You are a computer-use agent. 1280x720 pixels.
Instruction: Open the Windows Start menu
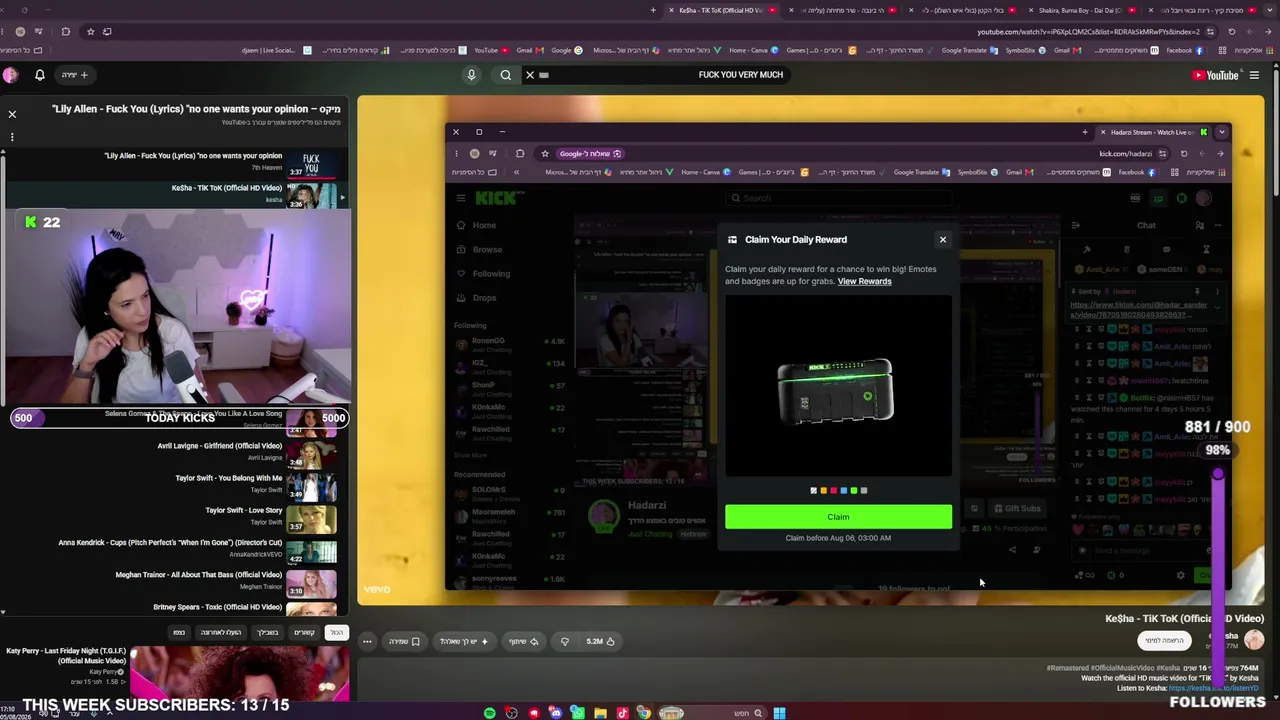[779, 713]
